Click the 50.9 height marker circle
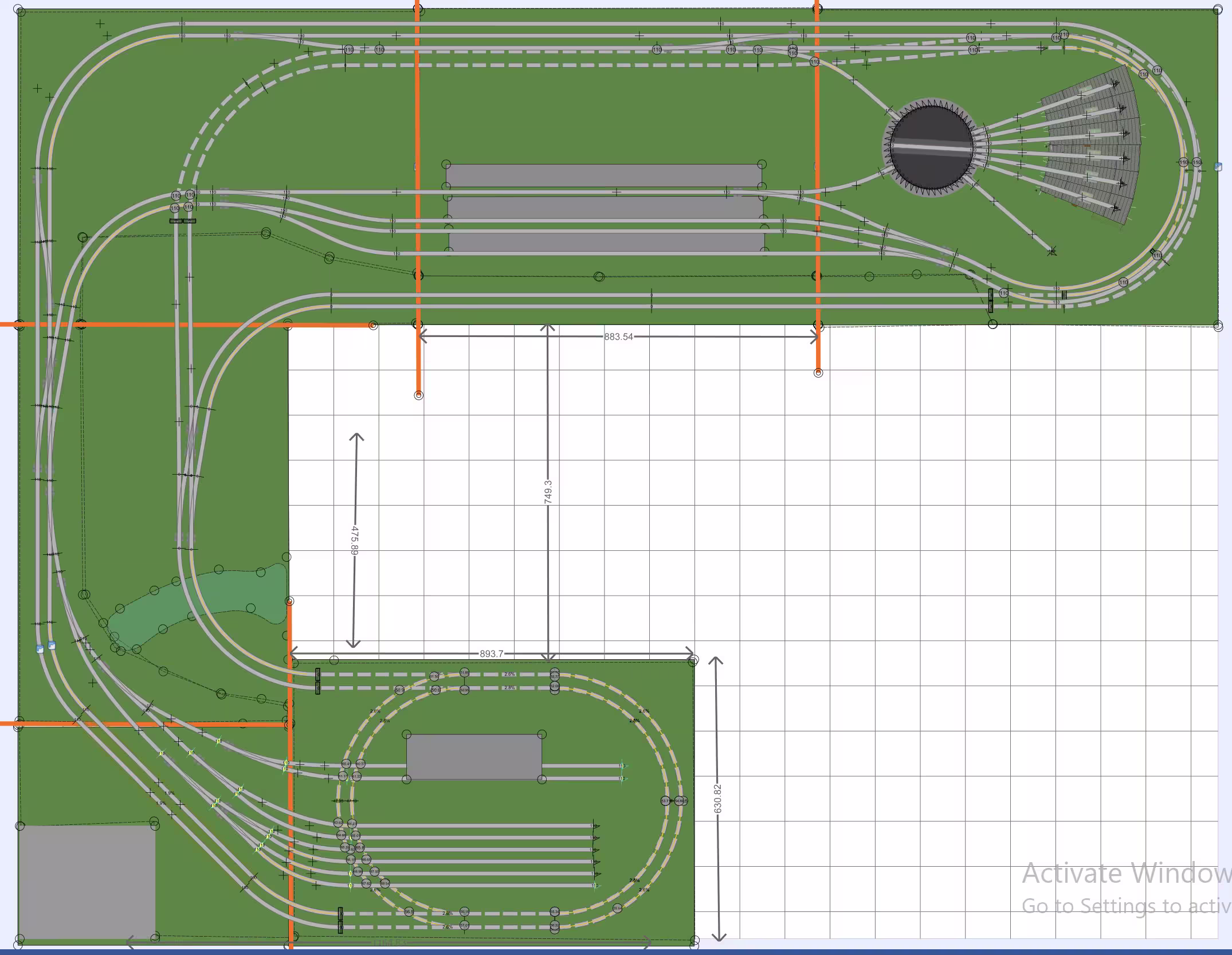Viewport: 1232px width, 955px height. pyautogui.click(x=399, y=690)
